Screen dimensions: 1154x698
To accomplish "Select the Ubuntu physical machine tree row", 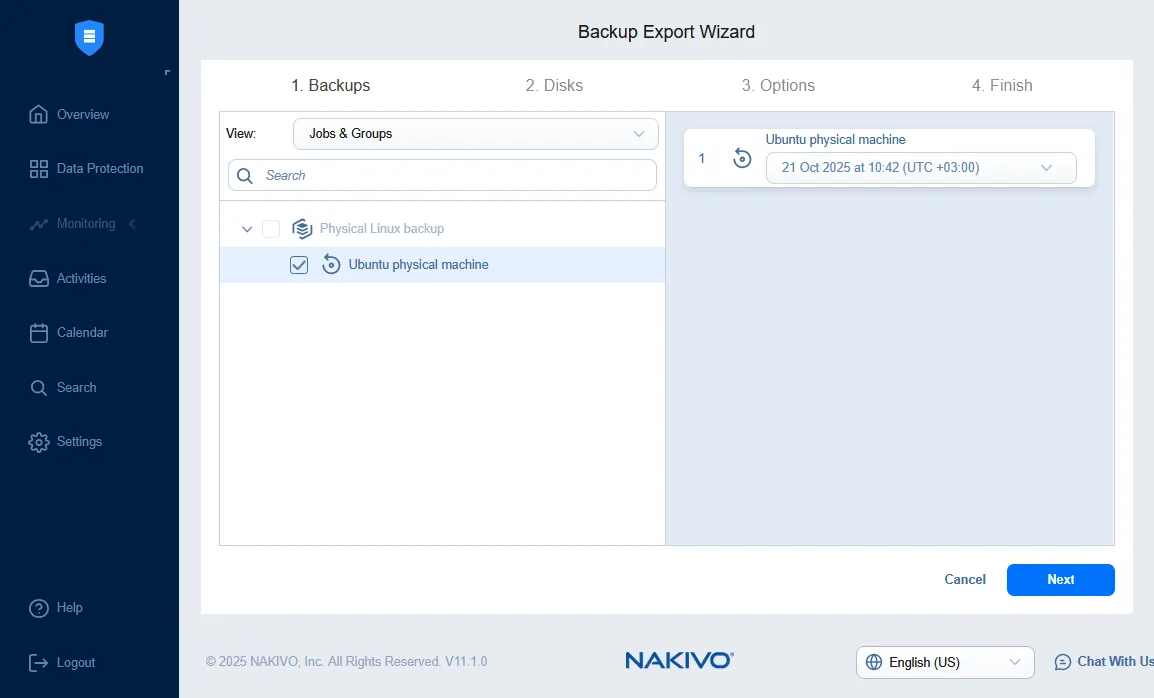I will pyautogui.click(x=442, y=264).
